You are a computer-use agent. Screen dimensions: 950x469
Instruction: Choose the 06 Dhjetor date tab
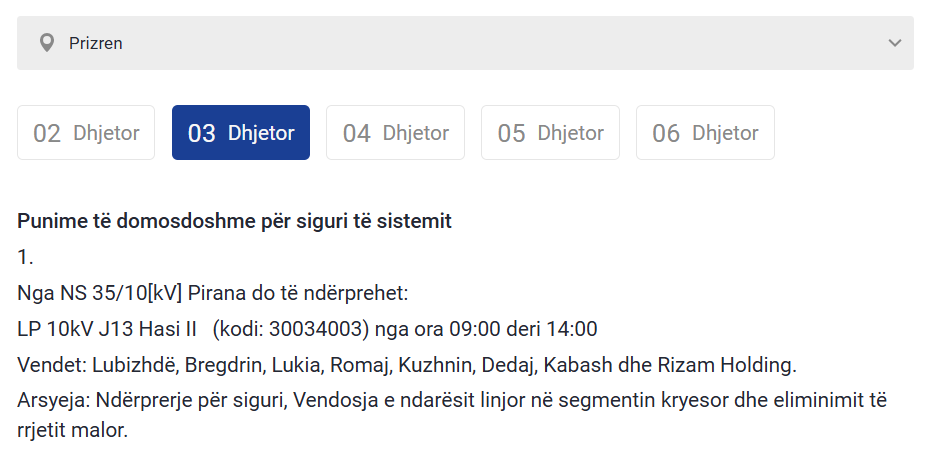705,133
